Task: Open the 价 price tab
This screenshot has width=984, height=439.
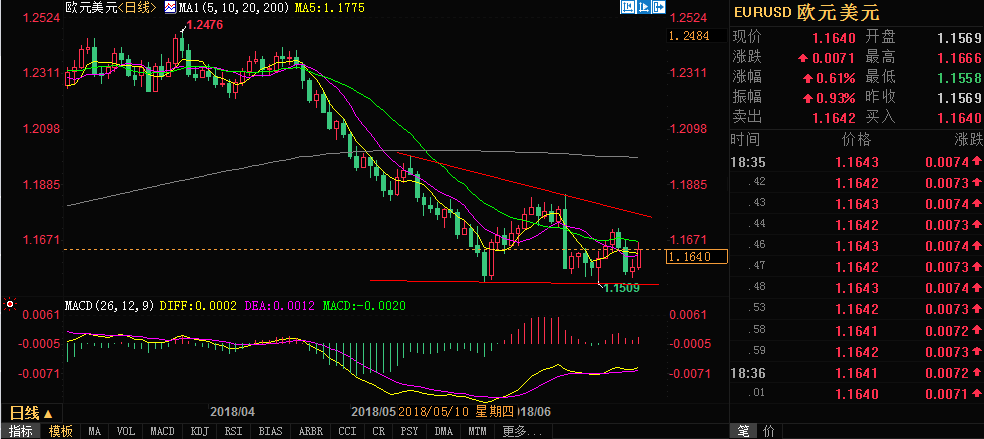Action: (x=768, y=431)
